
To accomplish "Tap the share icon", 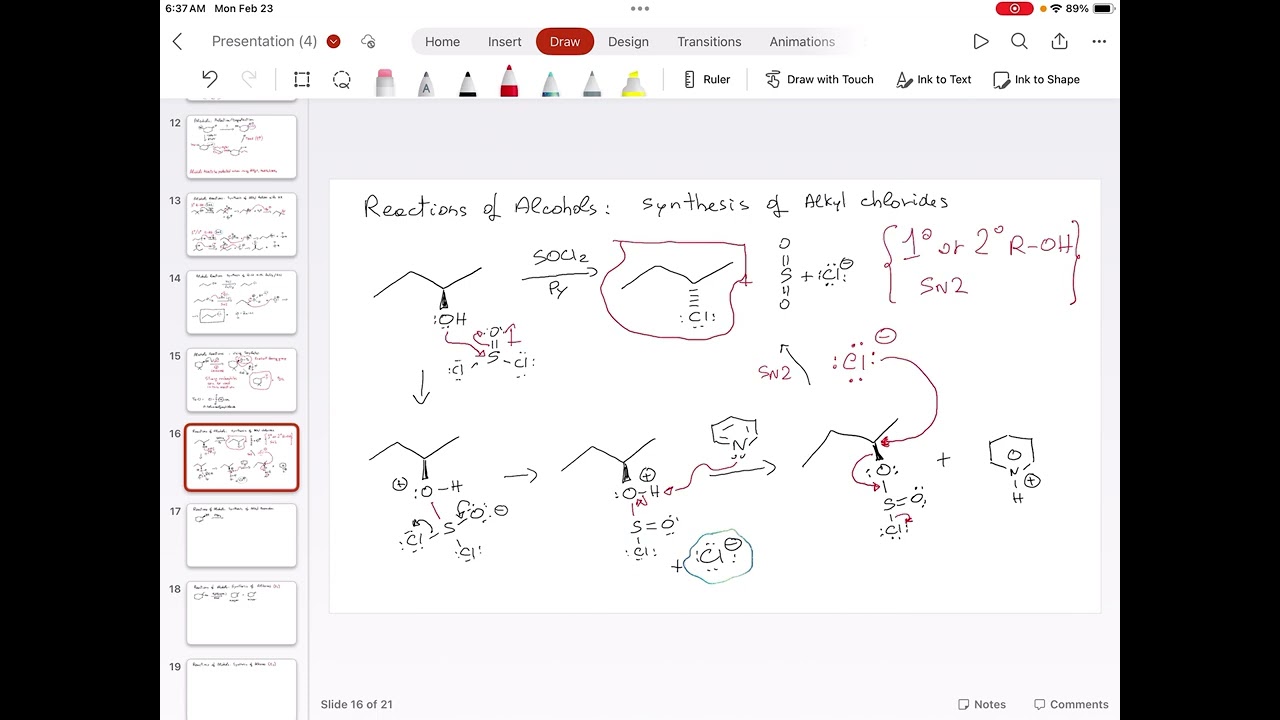I will pyautogui.click(x=1059, y=41).
